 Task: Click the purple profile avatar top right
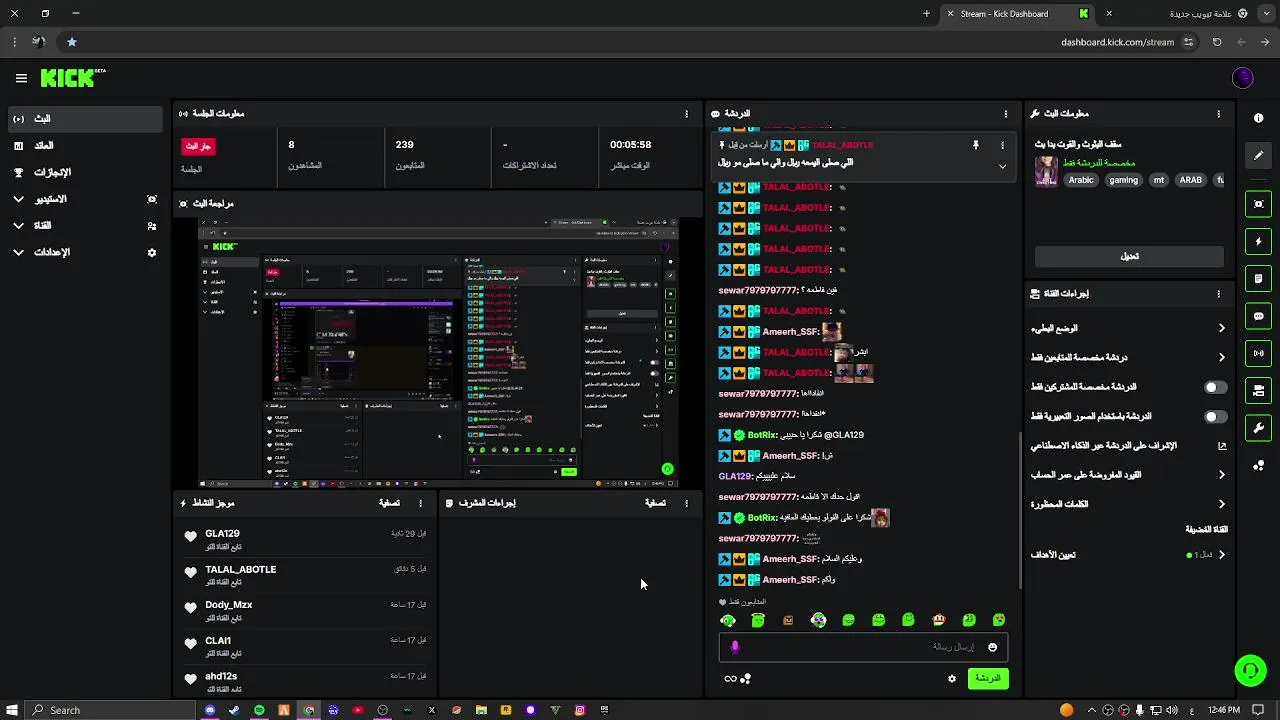1243,78
